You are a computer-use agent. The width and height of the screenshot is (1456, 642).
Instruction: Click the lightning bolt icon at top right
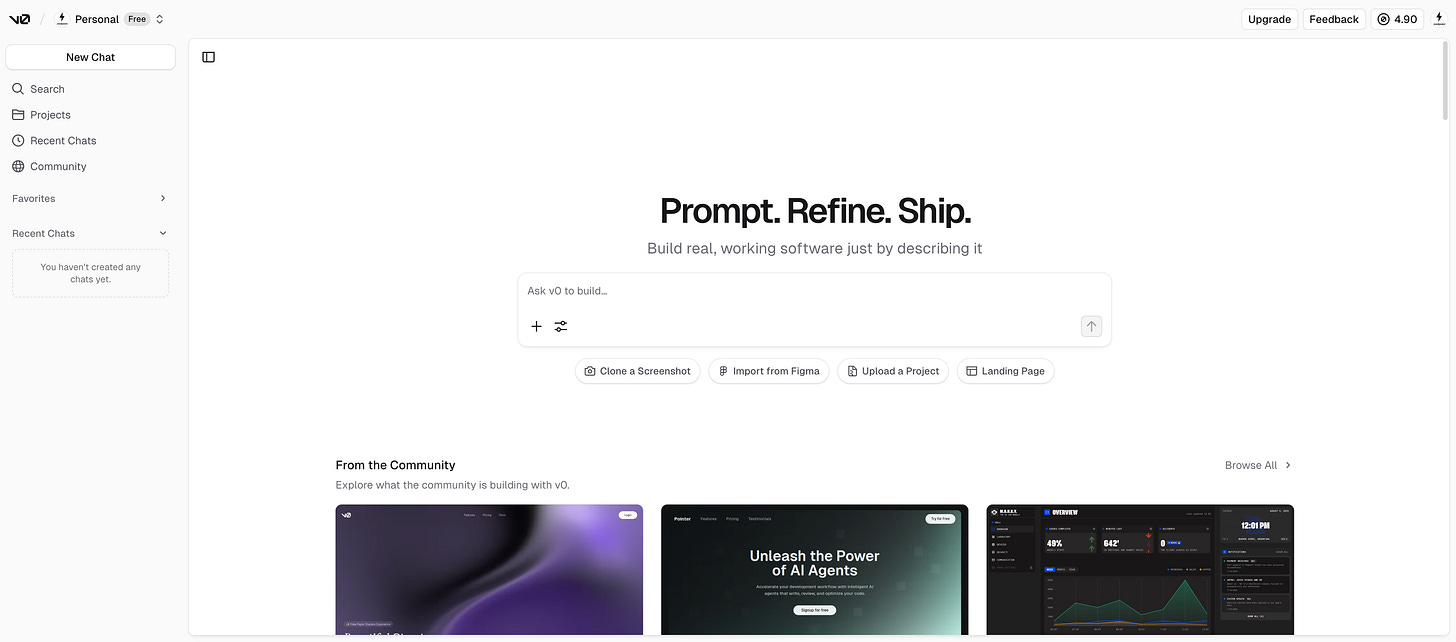[x=1439, y=19]
